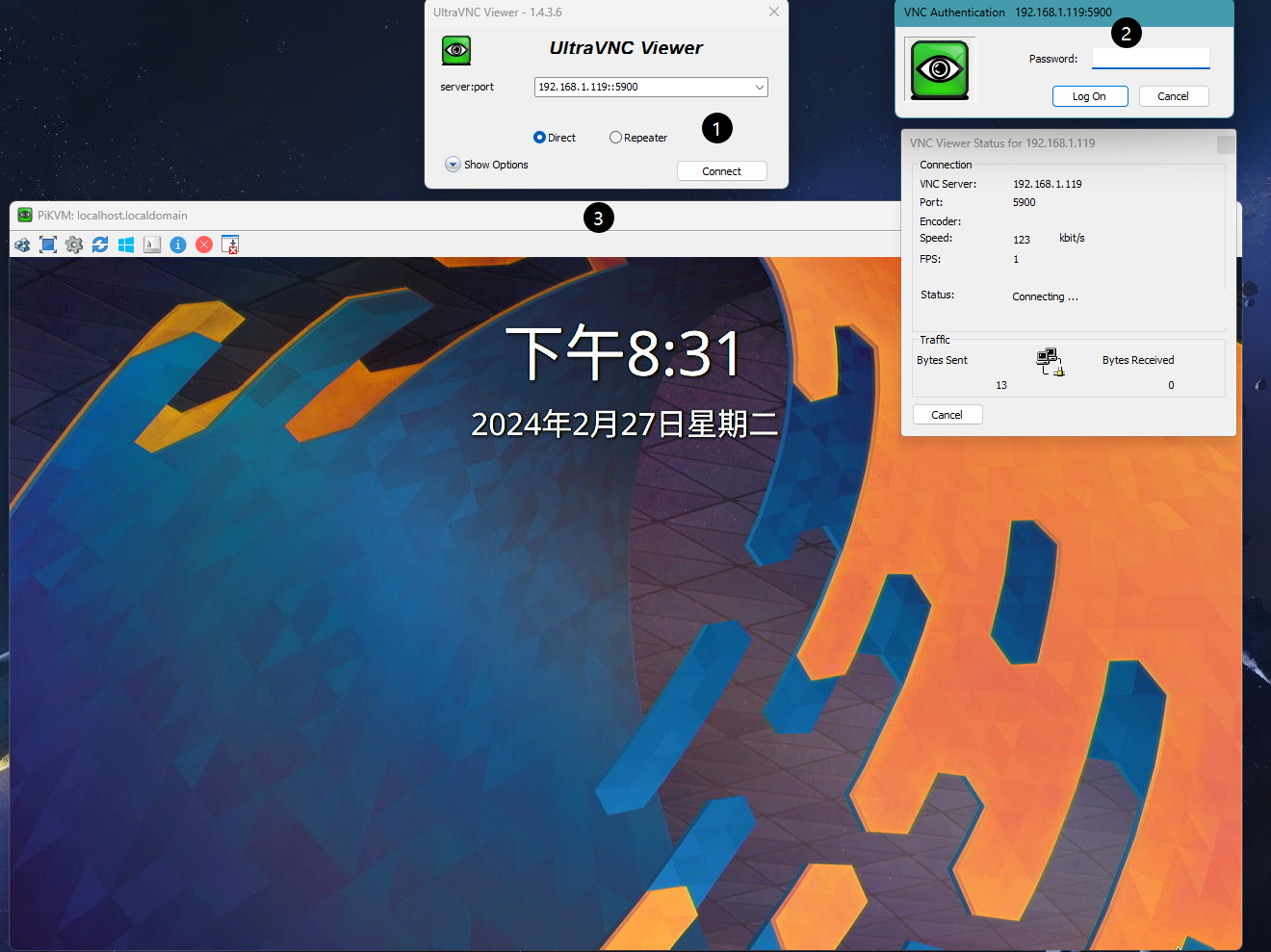Screen dimensions: 1271x952
Task: Send the Windows Start key to the remote
Action: coord(126,244)
